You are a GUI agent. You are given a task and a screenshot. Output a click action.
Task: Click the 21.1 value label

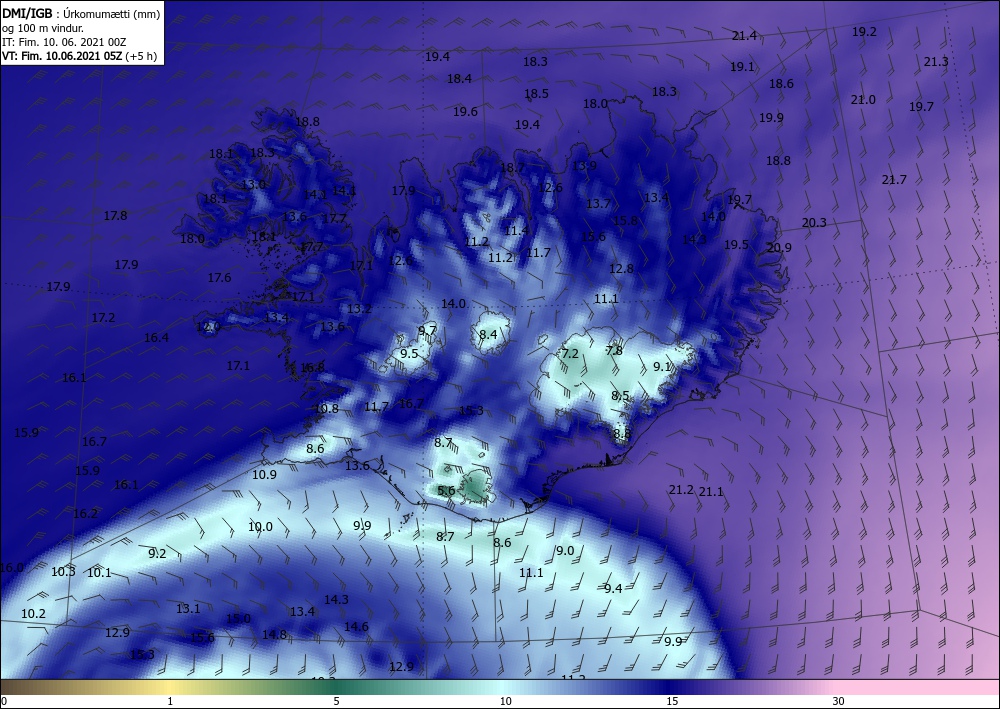click(x=711, y=492)
